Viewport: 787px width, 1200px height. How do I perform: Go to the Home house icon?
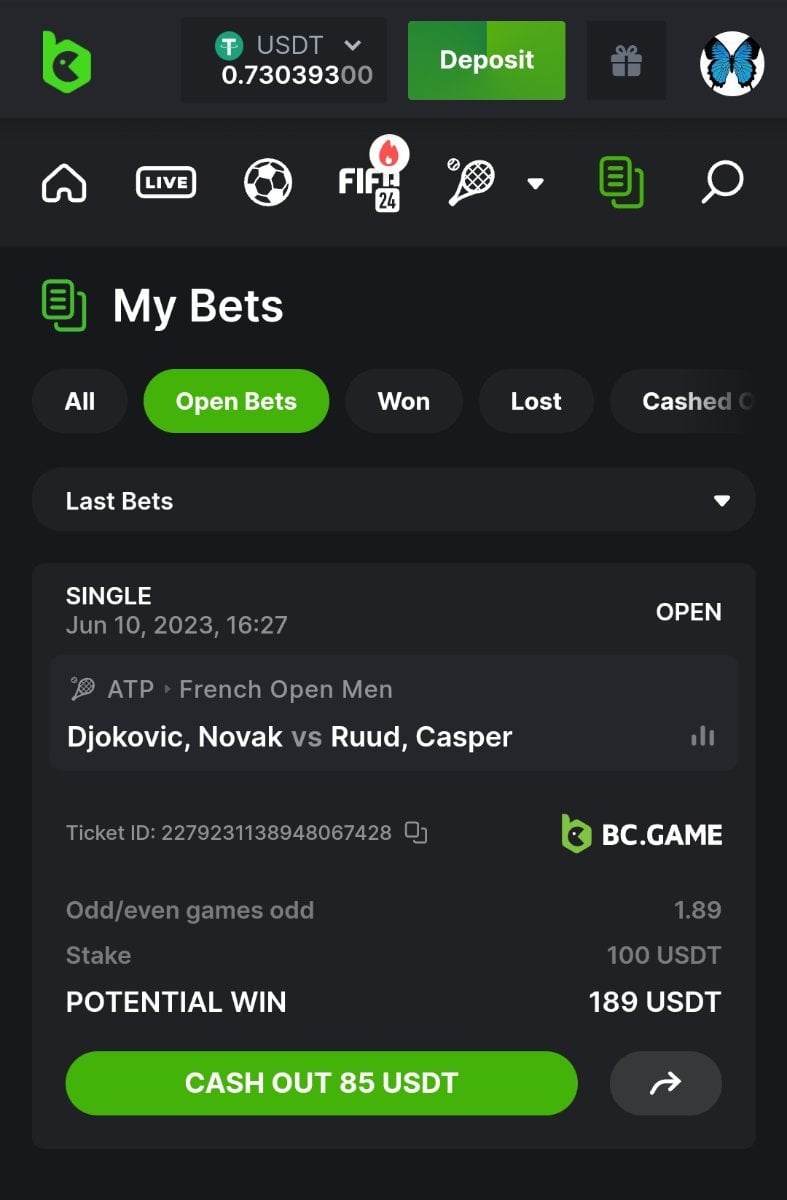point(64,183)
